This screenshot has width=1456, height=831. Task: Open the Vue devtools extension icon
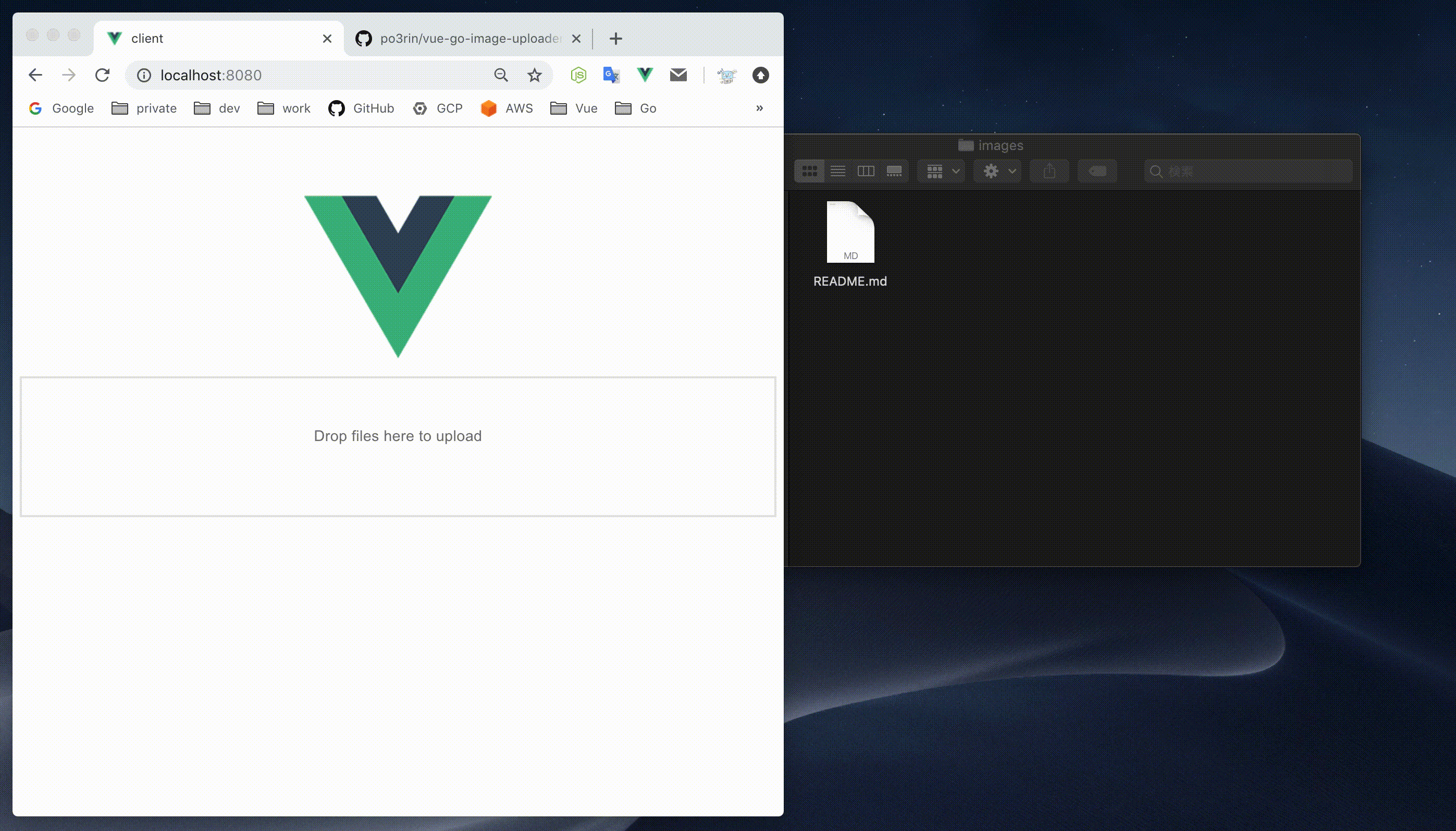tap(645, 75)
